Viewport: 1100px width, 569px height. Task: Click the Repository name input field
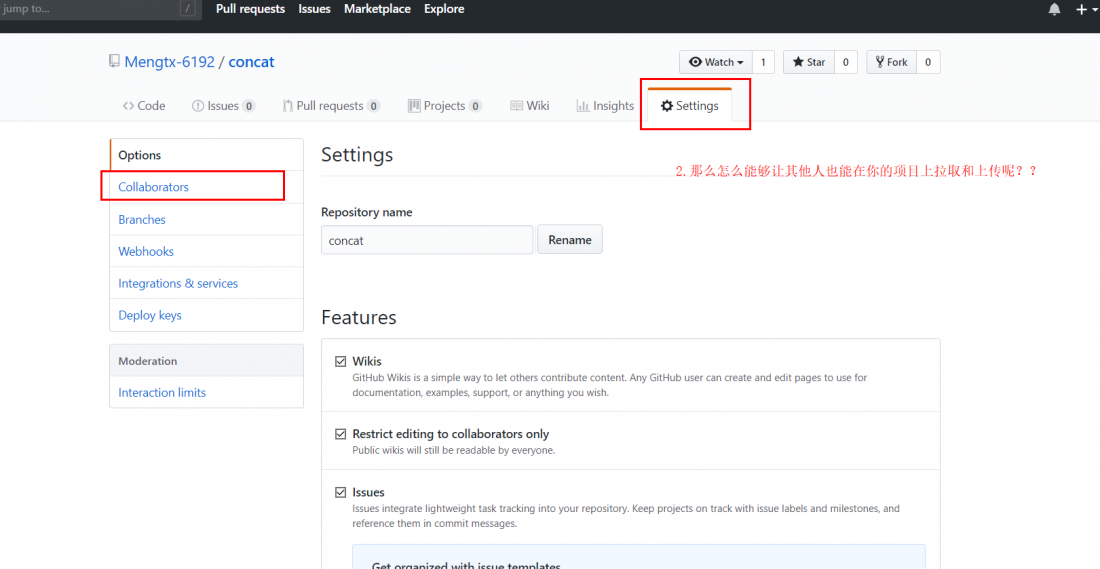427,240
